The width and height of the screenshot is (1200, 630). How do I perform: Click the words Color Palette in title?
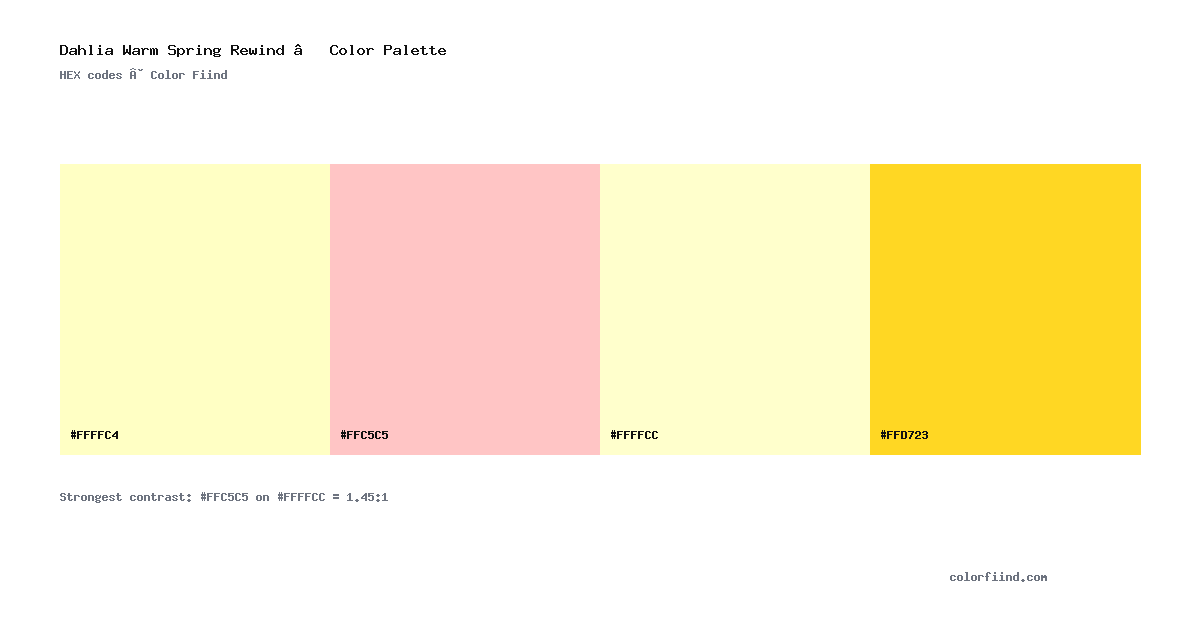[x=388, y=50]
